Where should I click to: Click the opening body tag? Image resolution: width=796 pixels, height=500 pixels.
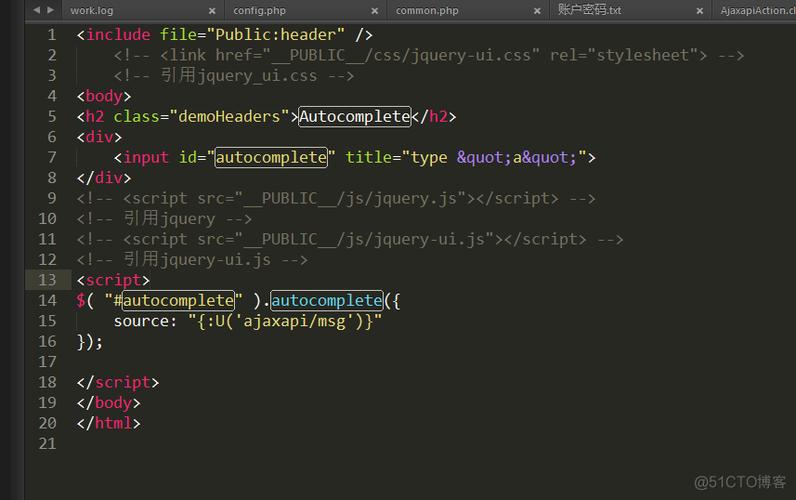point(104,96)
